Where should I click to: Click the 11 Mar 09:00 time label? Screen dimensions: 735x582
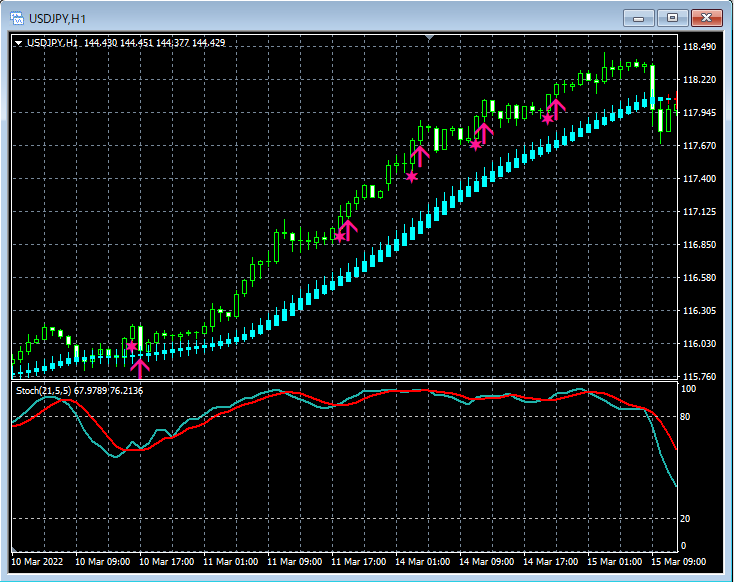(x=295, y=561)
